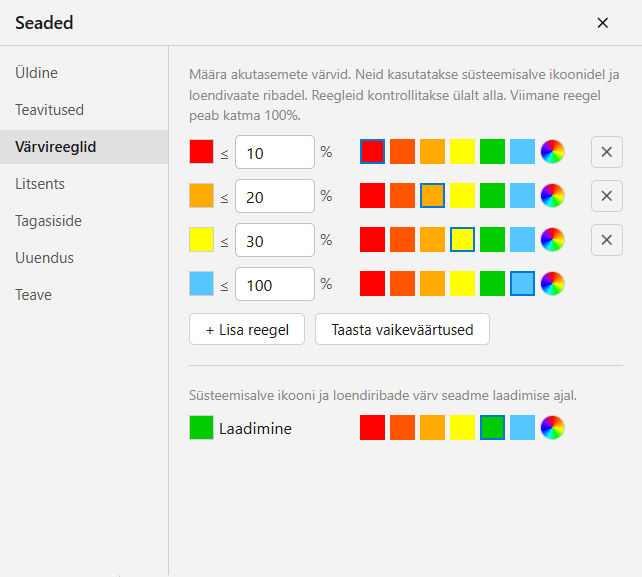This screenshot has height=577, width=642.
Task: Open custom color wheel for 100% rule
Action: [x=552, y=283]
